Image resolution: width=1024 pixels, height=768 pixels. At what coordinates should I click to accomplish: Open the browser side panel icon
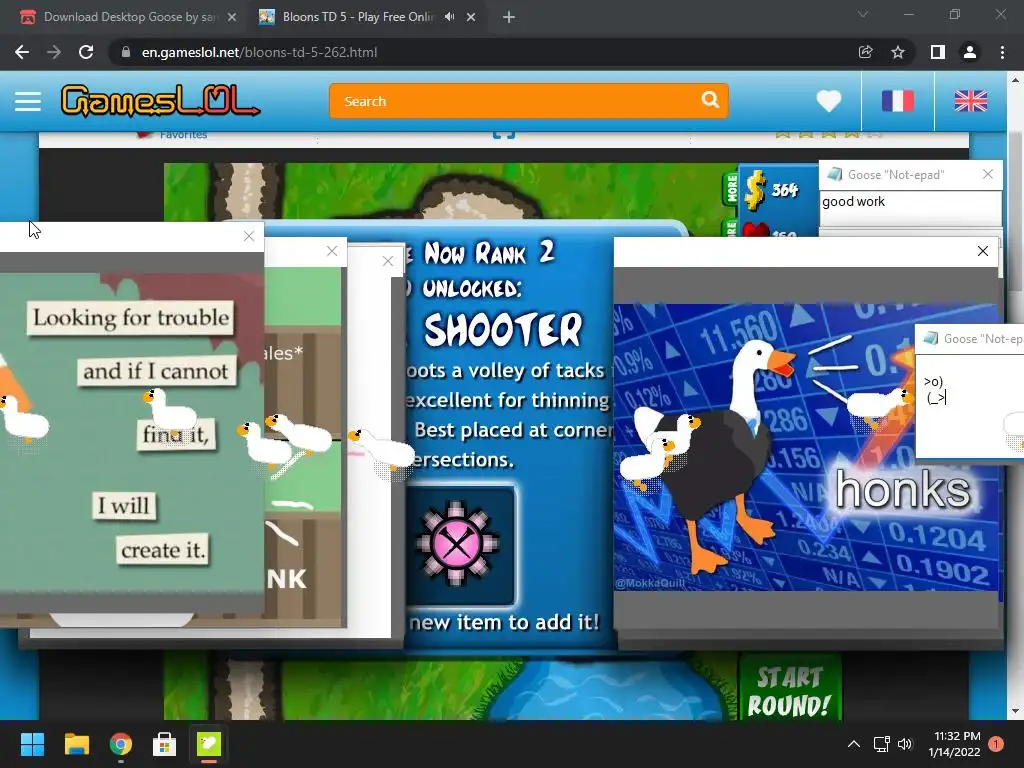tap(938, 52)
